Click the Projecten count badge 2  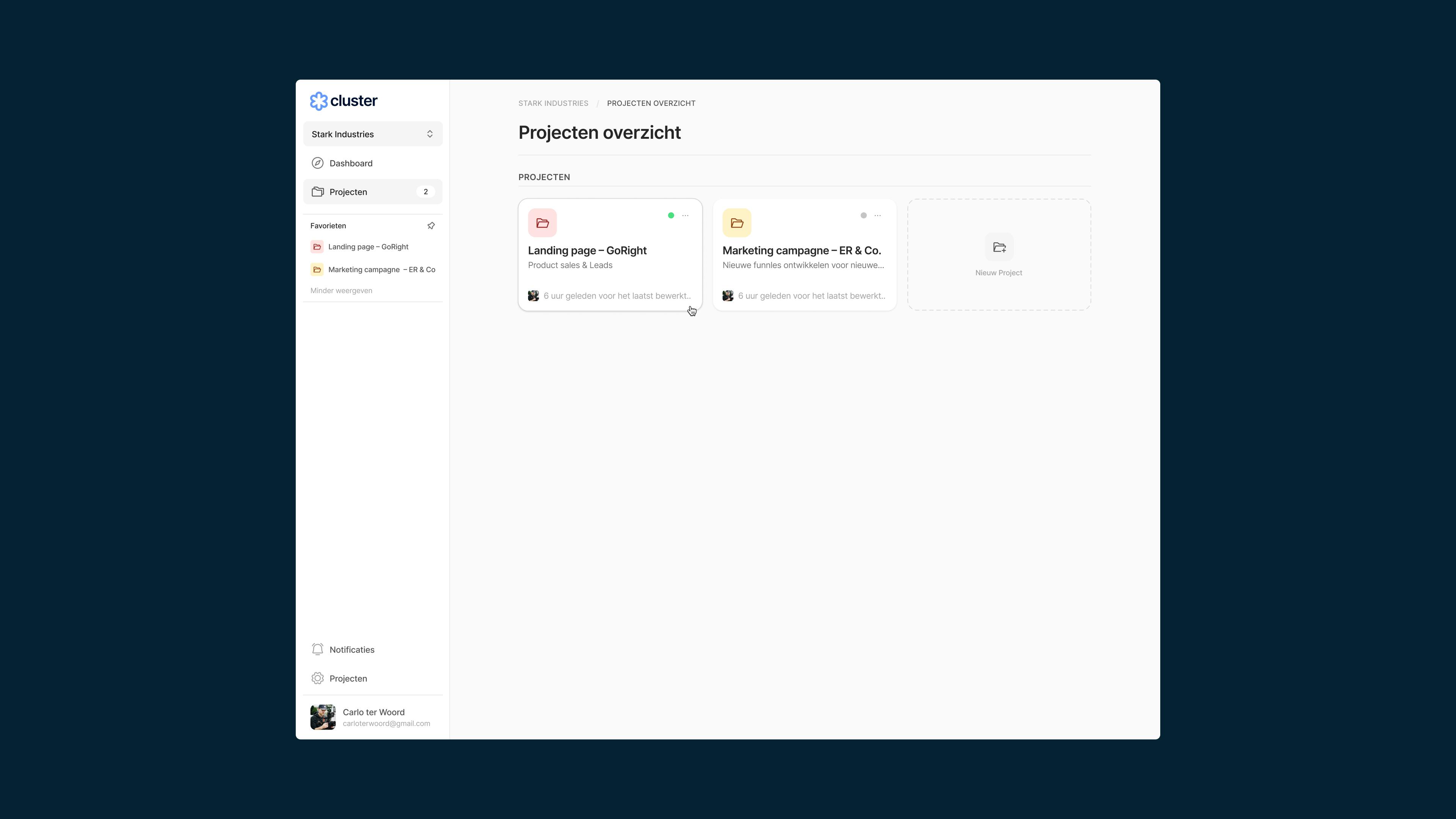coord(425,192)
